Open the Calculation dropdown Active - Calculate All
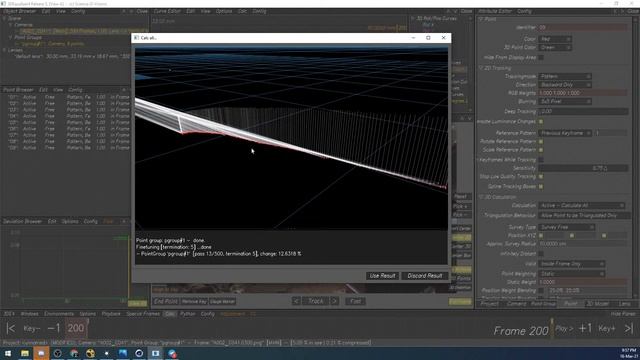 pyautogui.click(x=581, y=205)
